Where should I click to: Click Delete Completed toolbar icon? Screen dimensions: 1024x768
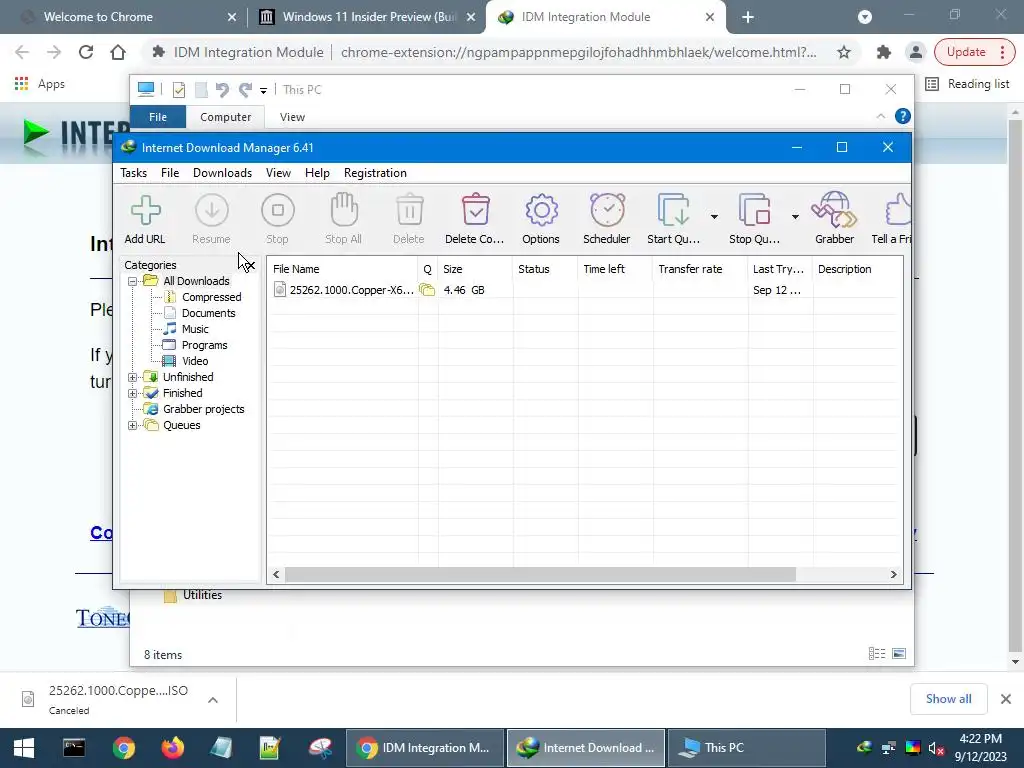(x=475, y=210)
